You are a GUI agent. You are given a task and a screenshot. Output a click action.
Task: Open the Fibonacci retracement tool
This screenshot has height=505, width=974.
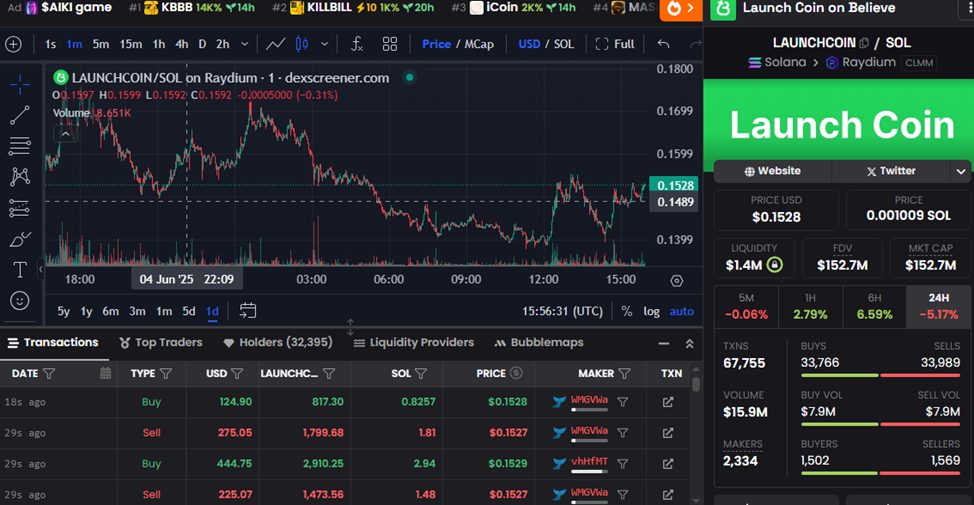(20, 146)
